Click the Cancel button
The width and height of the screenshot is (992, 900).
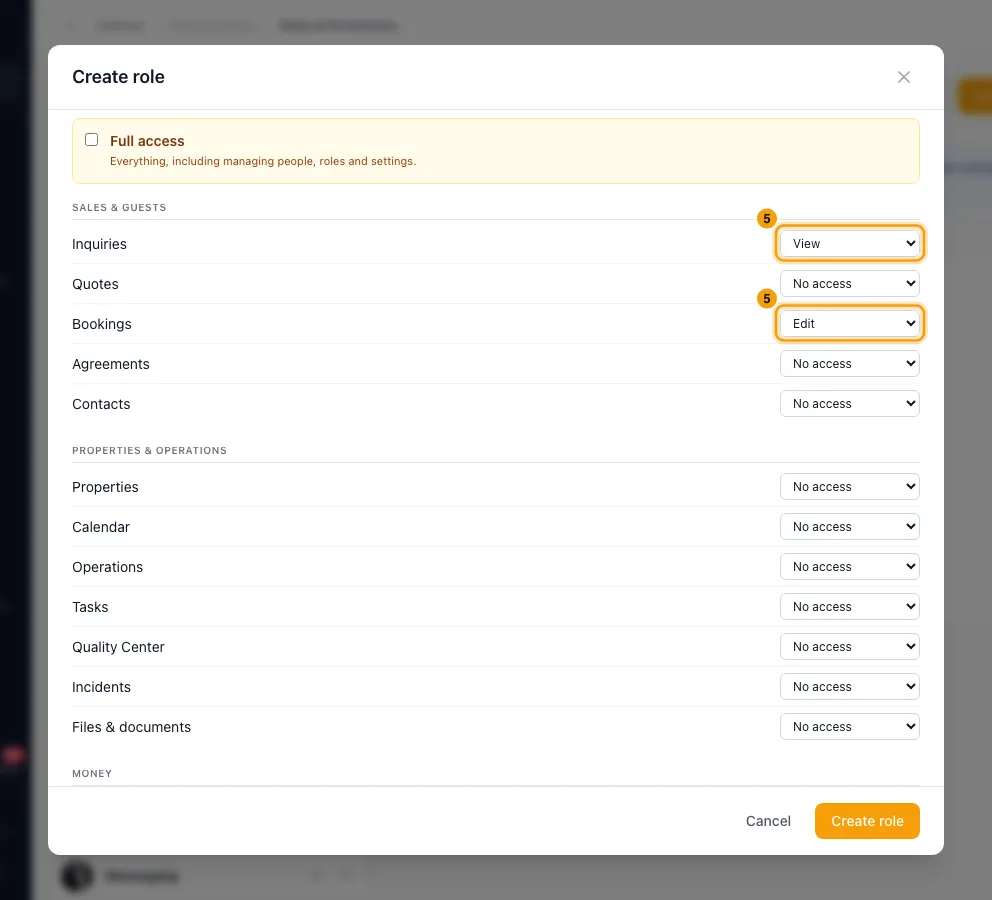point(768,821)
